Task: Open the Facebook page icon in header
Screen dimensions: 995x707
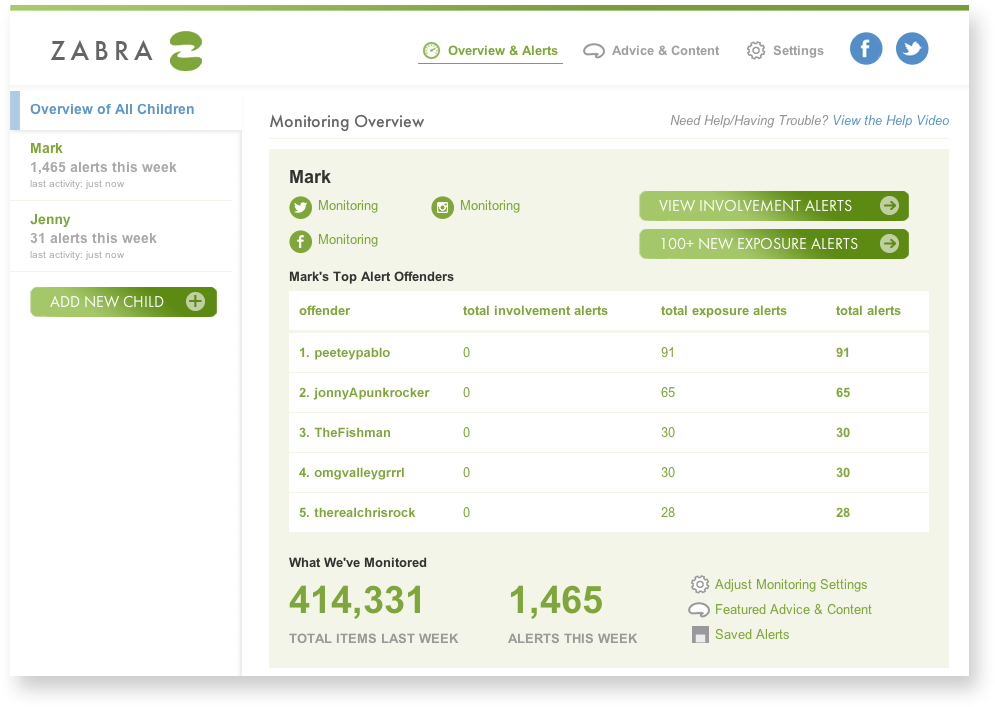Action: 866,49
